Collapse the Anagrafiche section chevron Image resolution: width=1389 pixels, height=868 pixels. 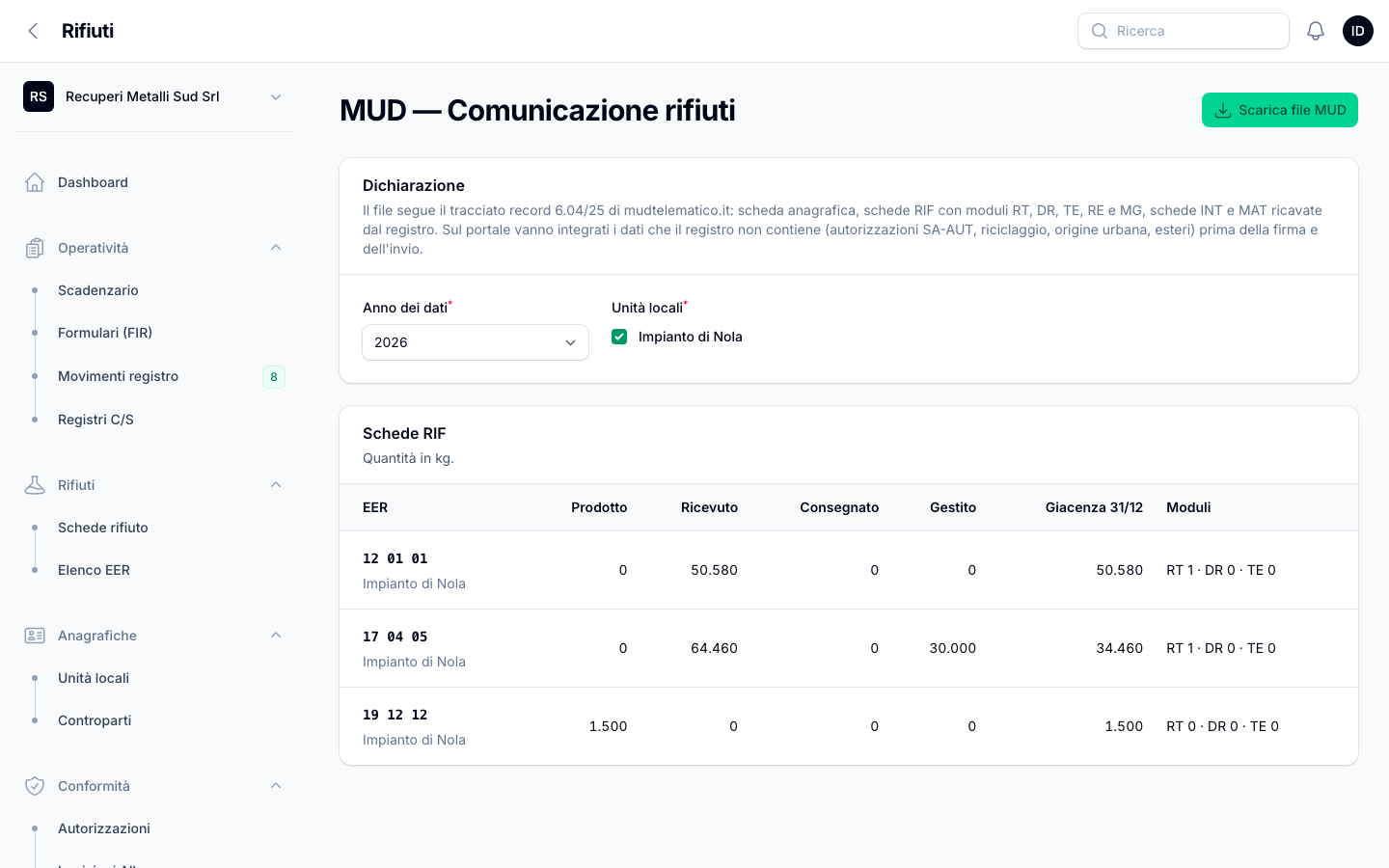coord(276,636)
